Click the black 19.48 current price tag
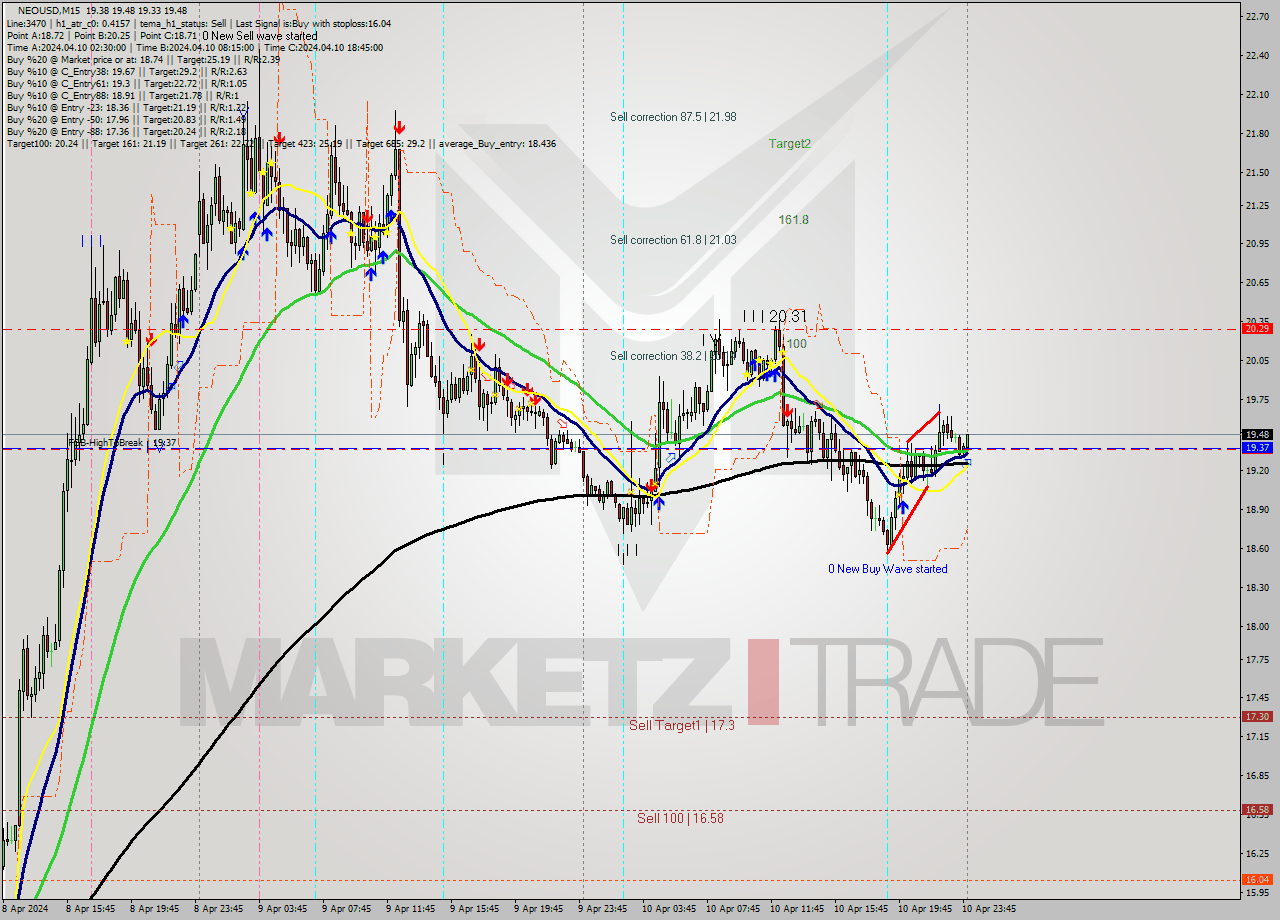Viewport: 1280px width, 920px height. click(1256, 434)
